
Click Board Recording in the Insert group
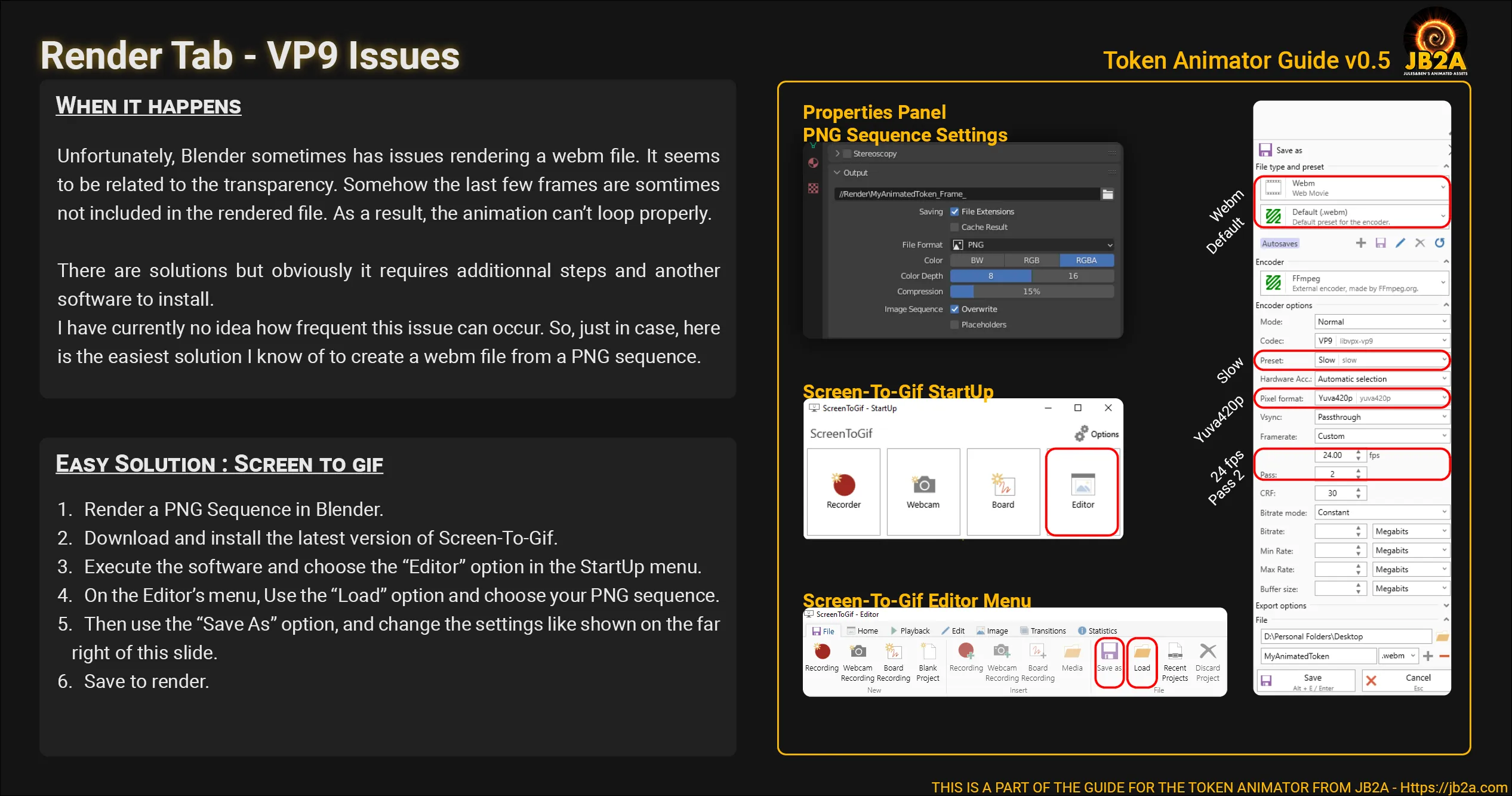click(1037, 662)
